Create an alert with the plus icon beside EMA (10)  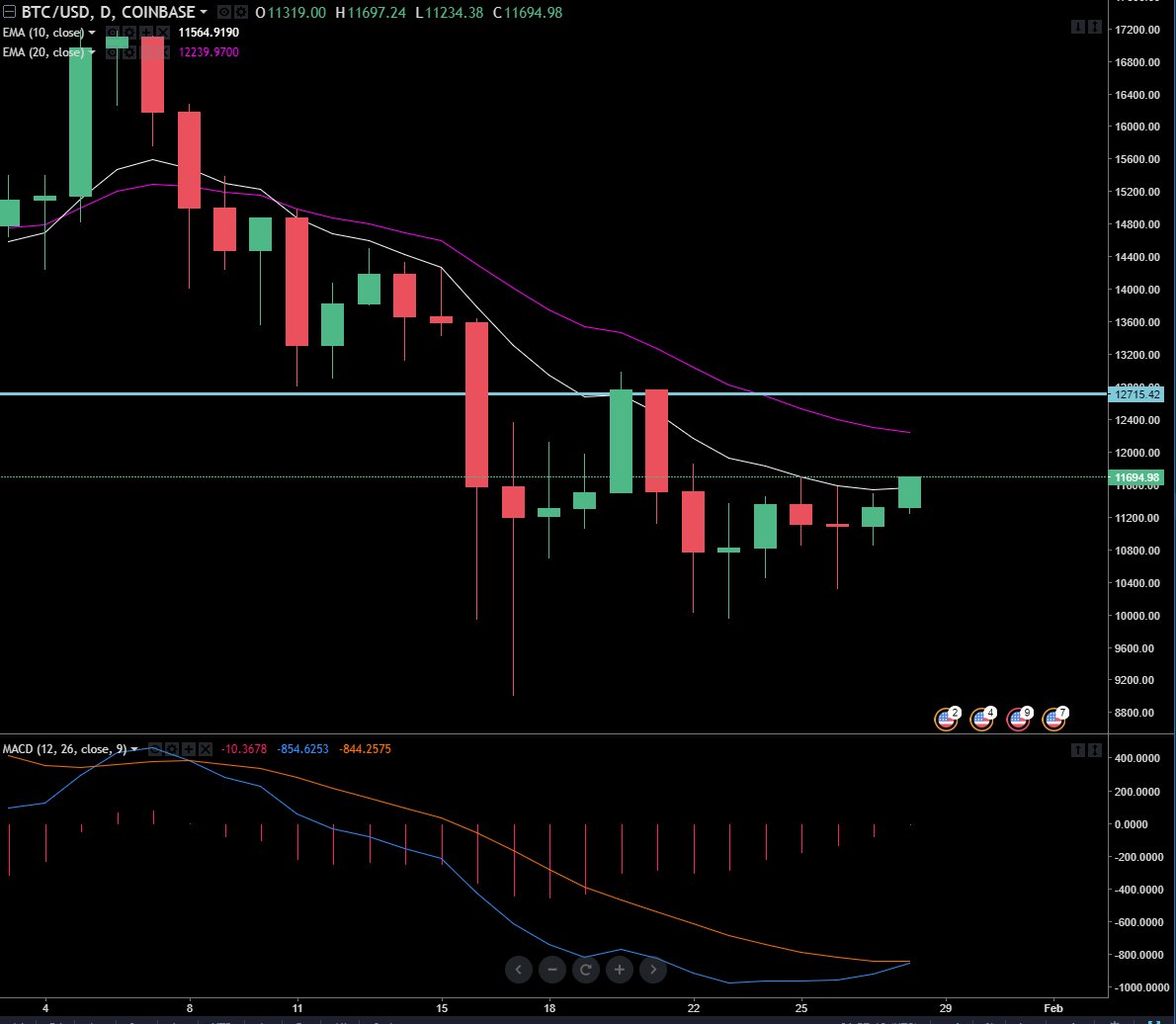(x=145, y=32)
